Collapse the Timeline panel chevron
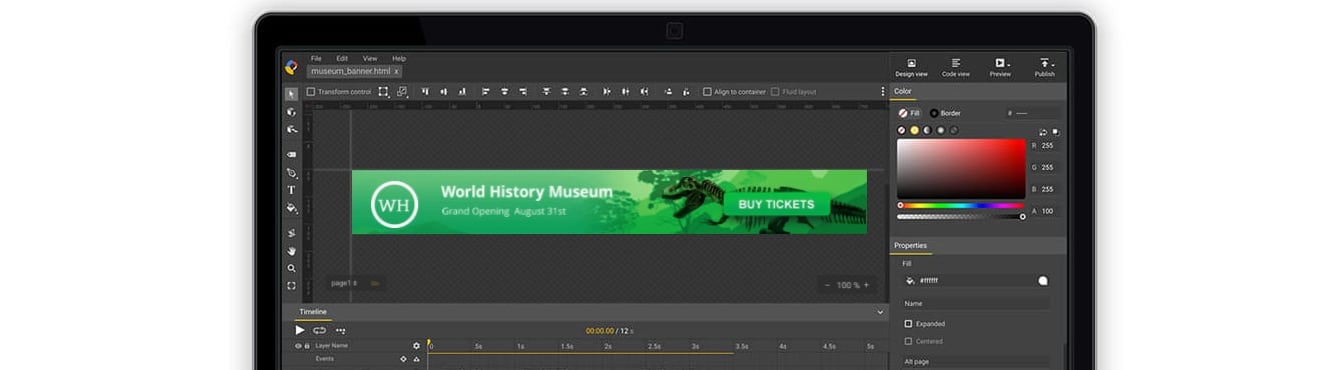 [x=880, y=312]
